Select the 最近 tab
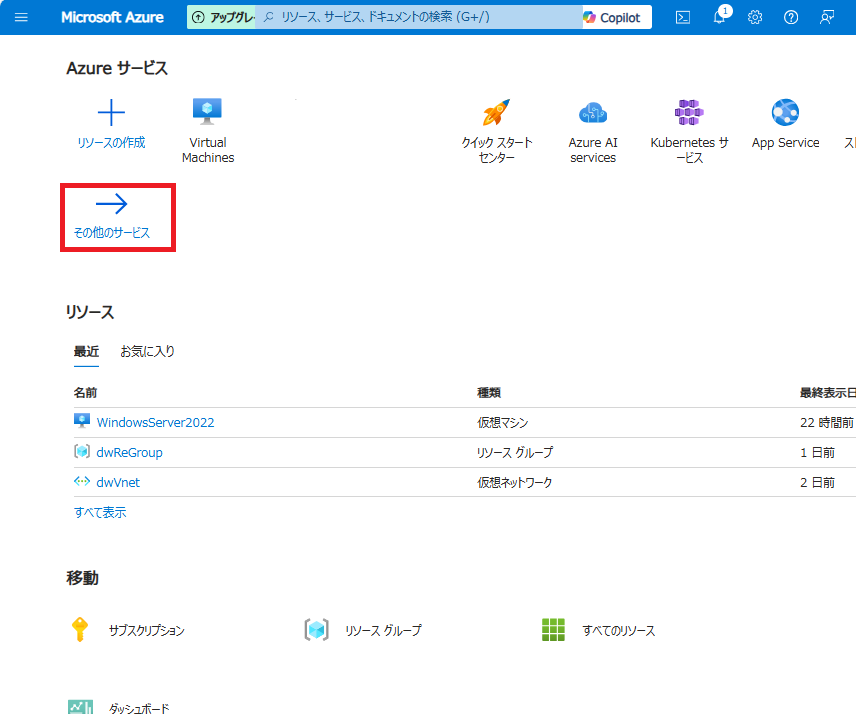Image resolution: width=856 pixels, height=714 pixels. tap(86, 352)
